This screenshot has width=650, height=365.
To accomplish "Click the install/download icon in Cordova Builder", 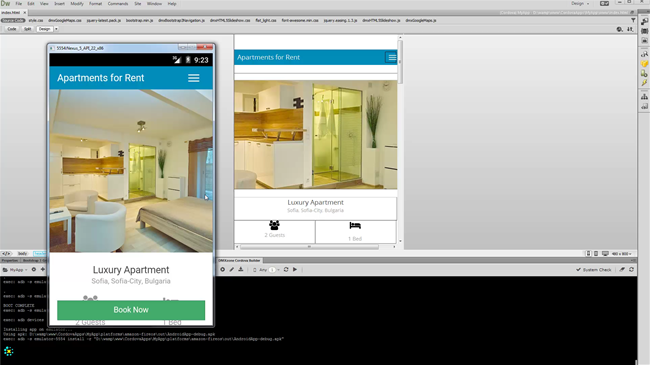I will pos(240,270).
